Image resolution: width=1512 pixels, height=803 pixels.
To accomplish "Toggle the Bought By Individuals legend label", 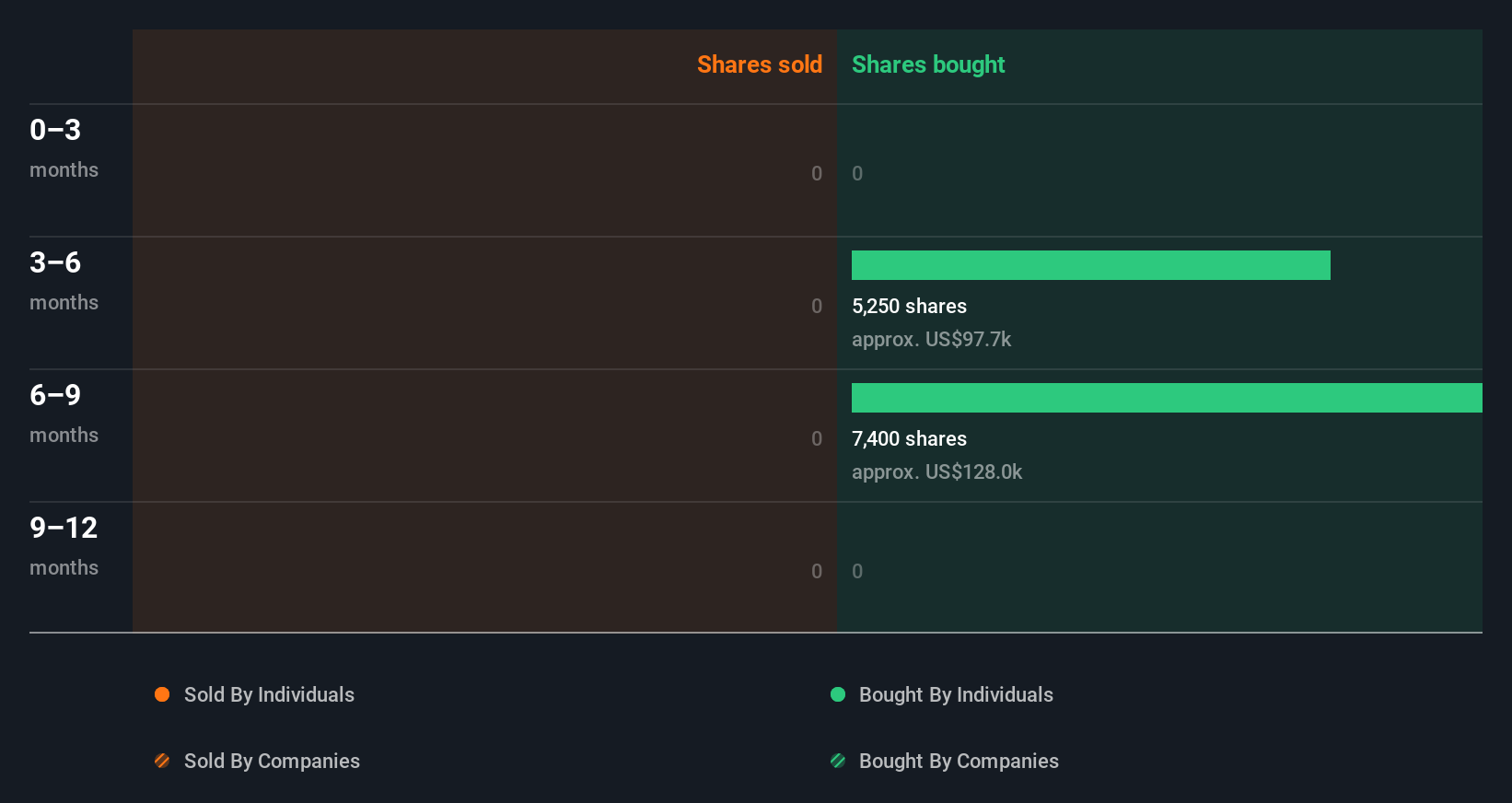I will coord(956,694).
